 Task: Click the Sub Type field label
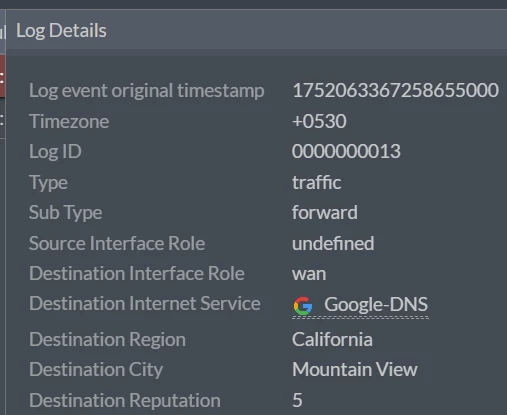(66, 213)
